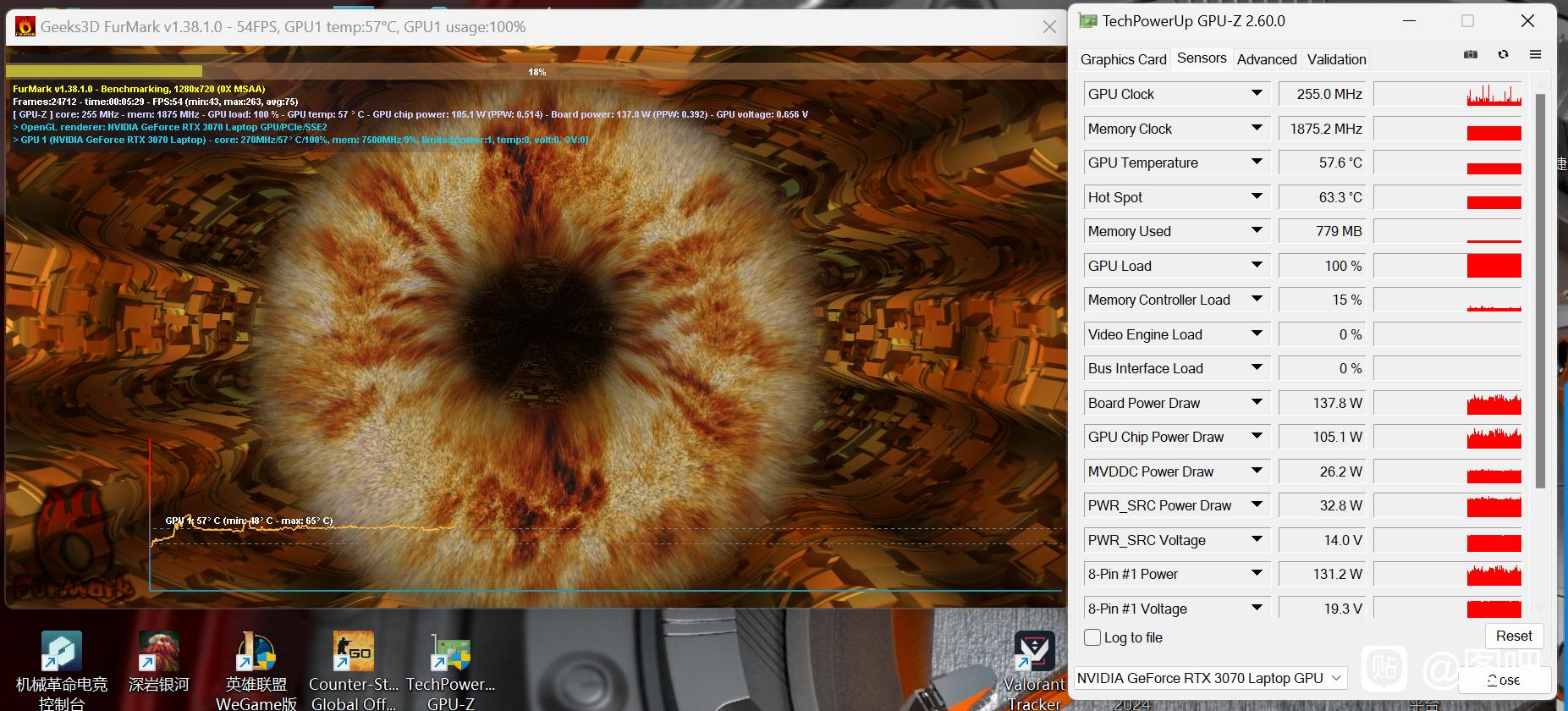
Task: Expand the 8-Pin #1 Voltage dropdown
Action: (x=1257, y=608)
